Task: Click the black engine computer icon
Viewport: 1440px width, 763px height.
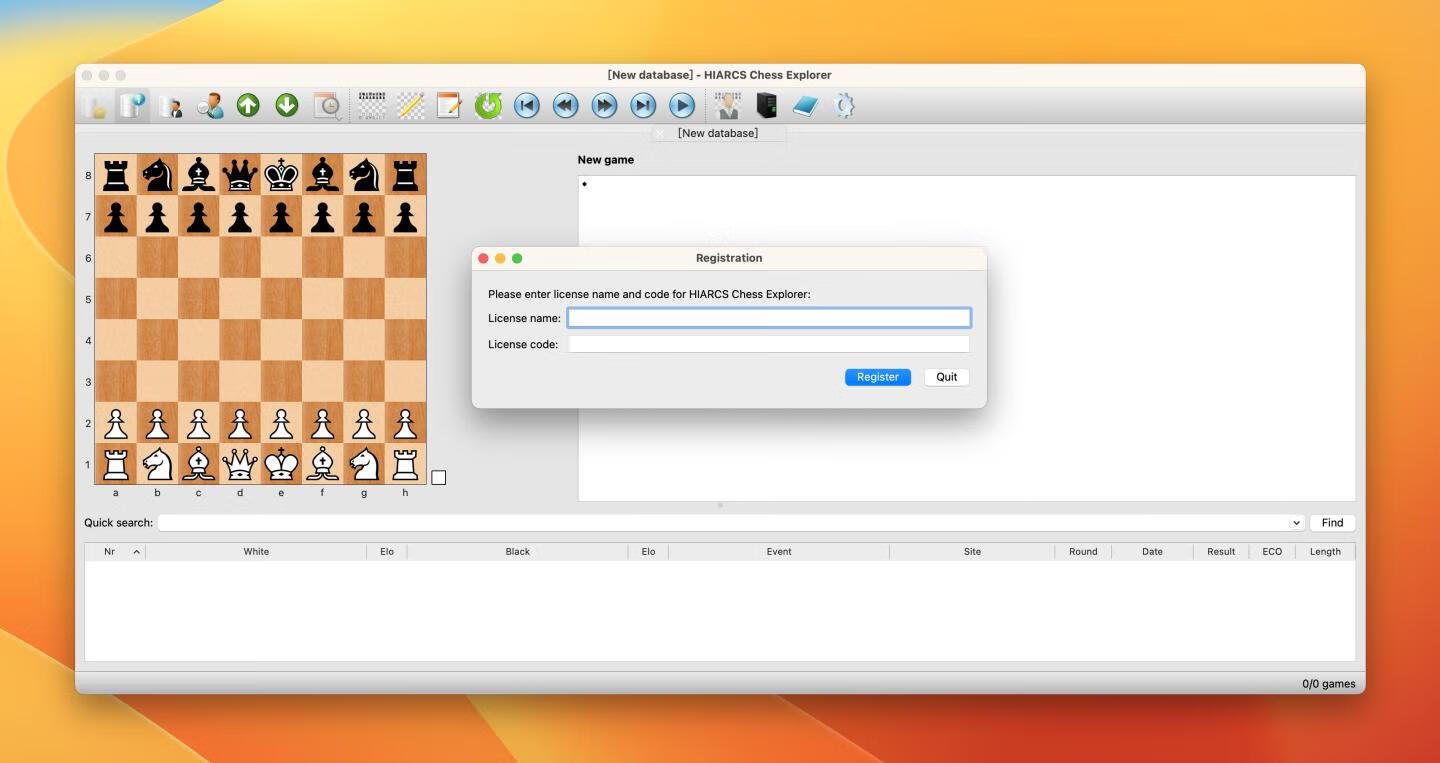Action: coord(767,106)
